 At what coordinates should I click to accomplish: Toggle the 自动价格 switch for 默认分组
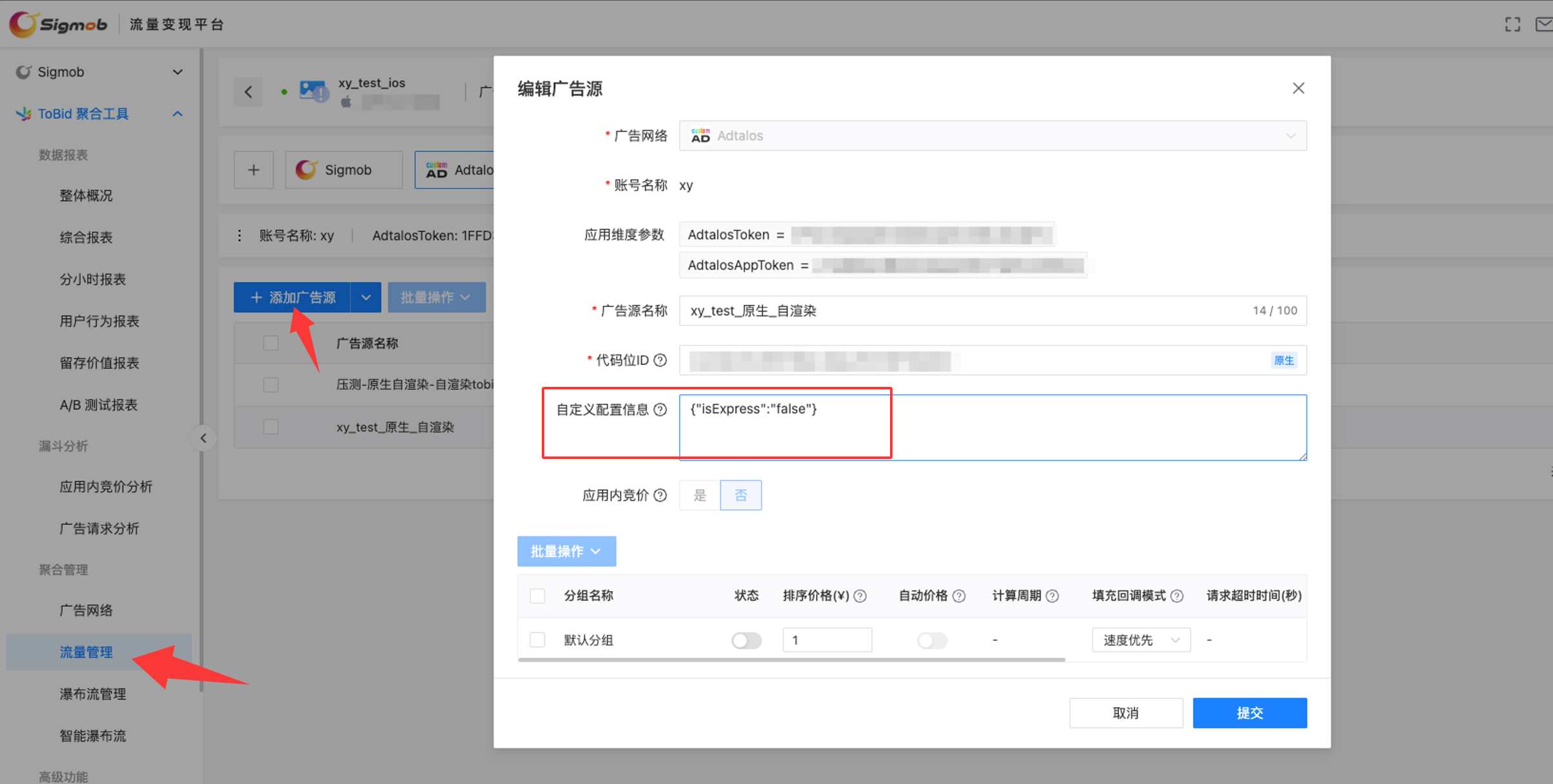932,640
